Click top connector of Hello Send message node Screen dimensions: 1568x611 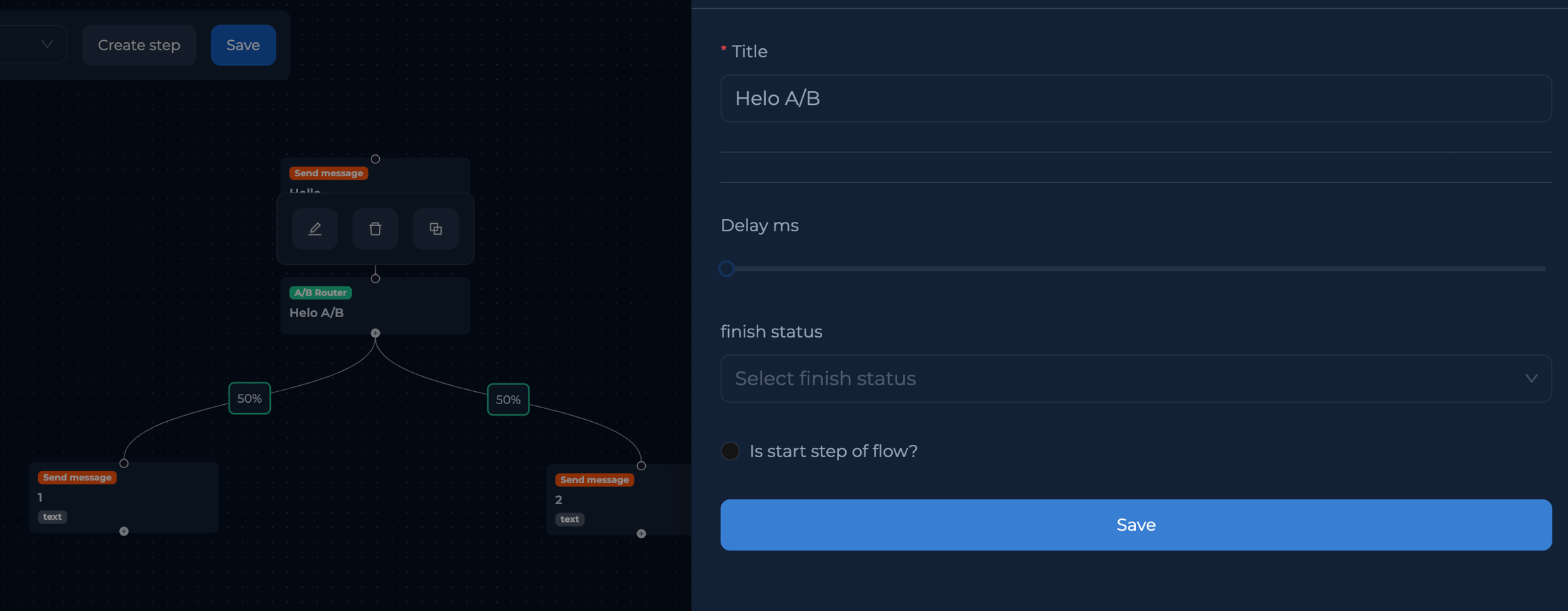pyautogui.click(x=375, y=159)
